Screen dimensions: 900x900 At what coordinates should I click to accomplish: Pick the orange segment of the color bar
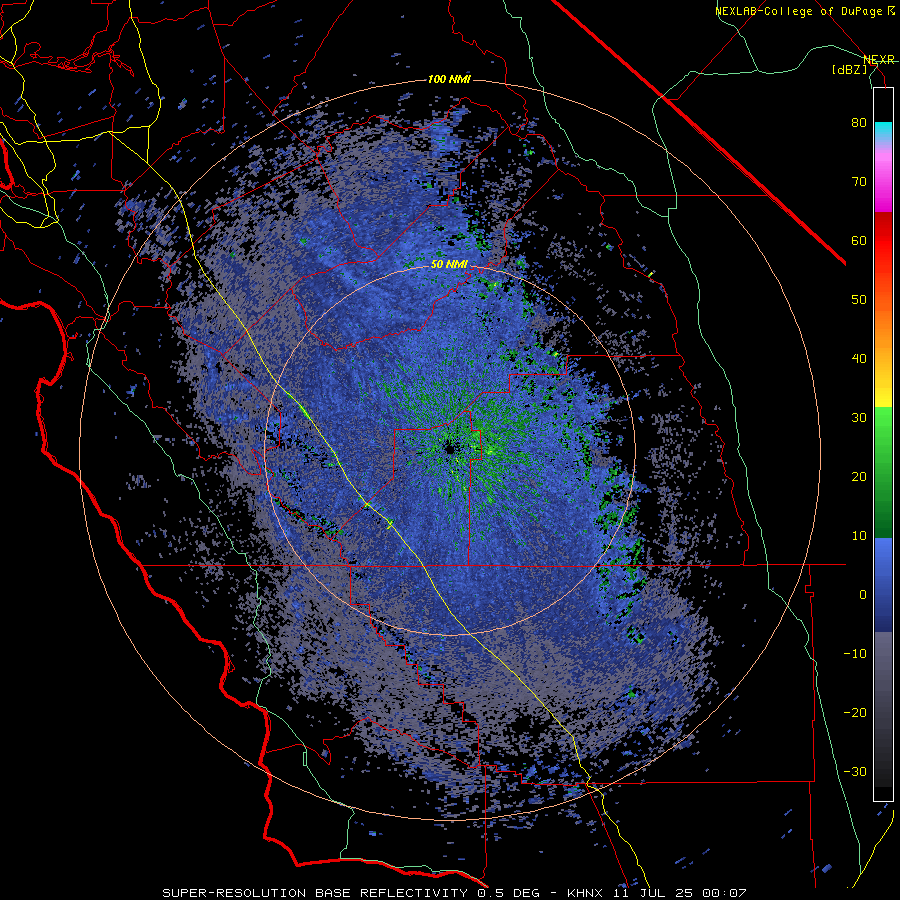(x=883, y=327)
